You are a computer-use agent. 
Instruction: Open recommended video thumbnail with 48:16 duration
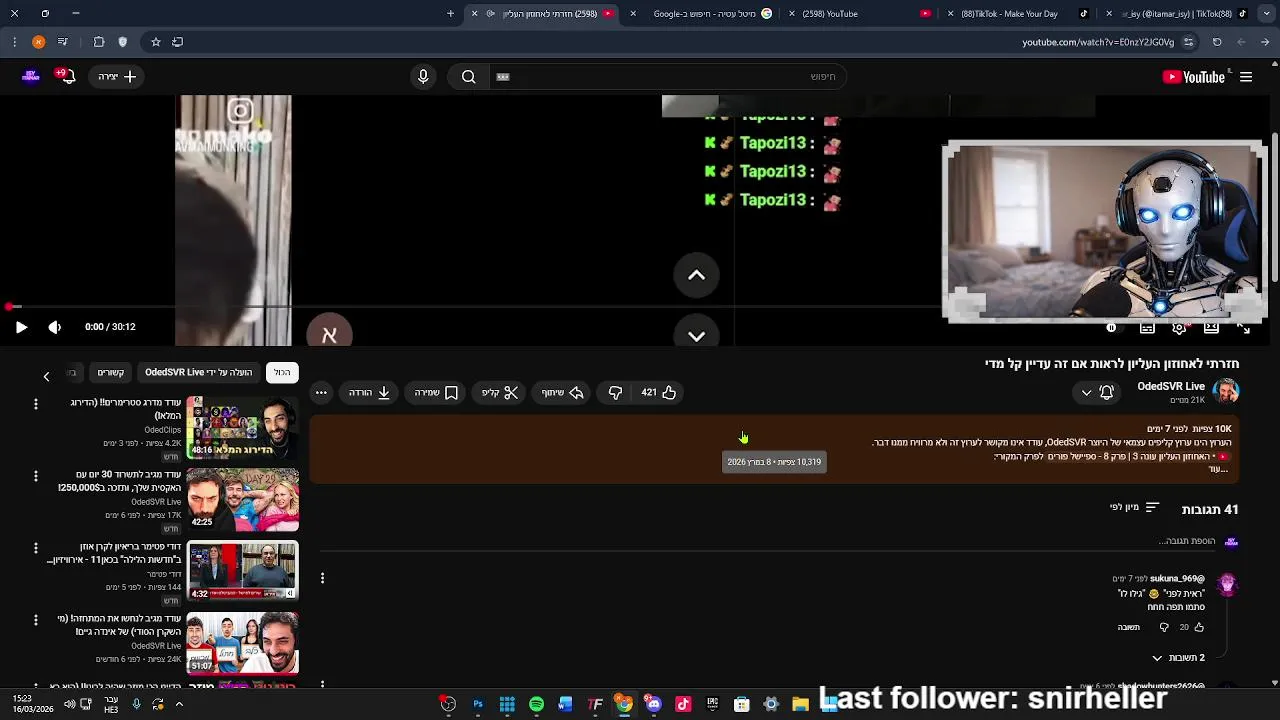(242, 427)
